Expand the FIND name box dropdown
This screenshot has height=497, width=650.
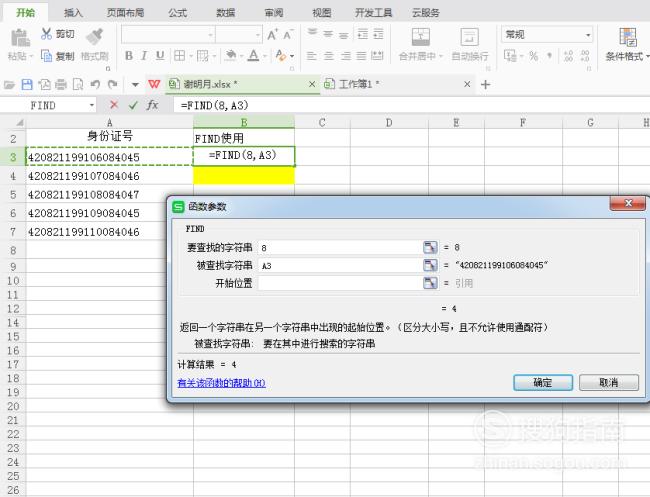[x=92, y=105]
